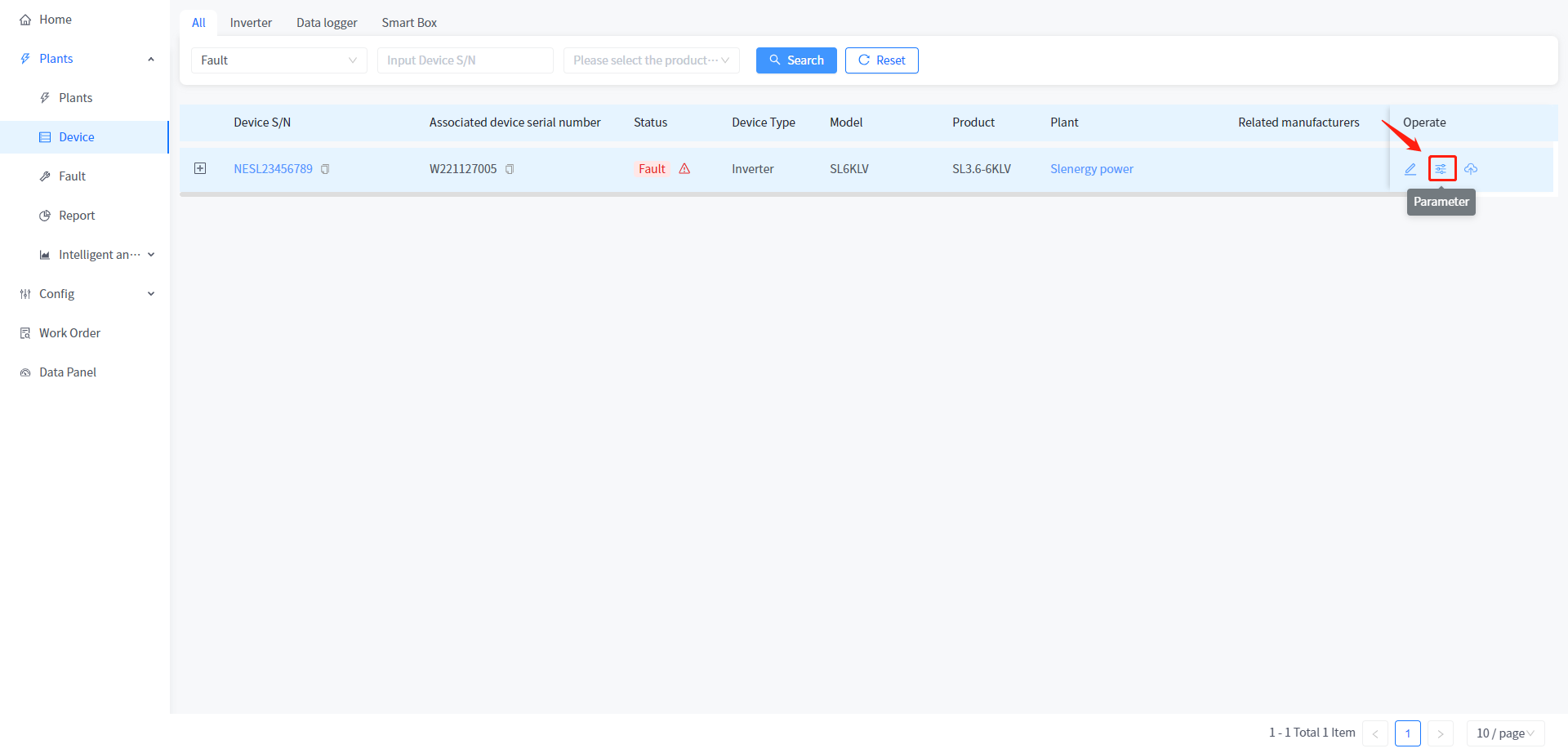The height and width of the screenshot is (753, 1568).
Task: Change the 10 / page size selector
Action: point(1504,733)
